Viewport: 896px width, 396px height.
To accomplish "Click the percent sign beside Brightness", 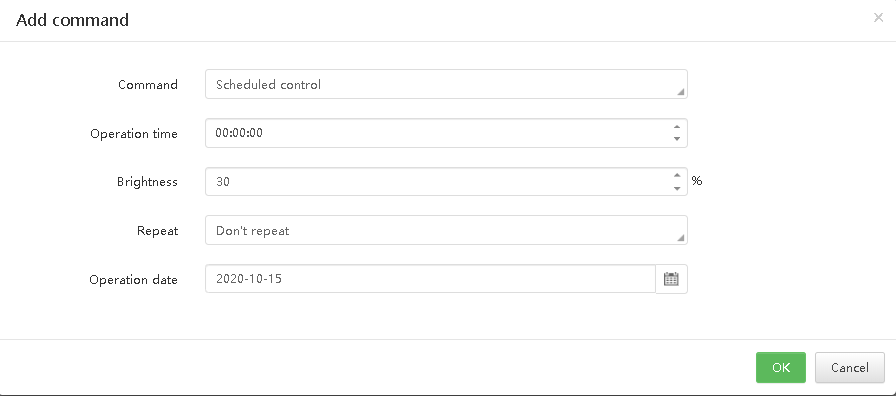I will [x=697, y=181].
